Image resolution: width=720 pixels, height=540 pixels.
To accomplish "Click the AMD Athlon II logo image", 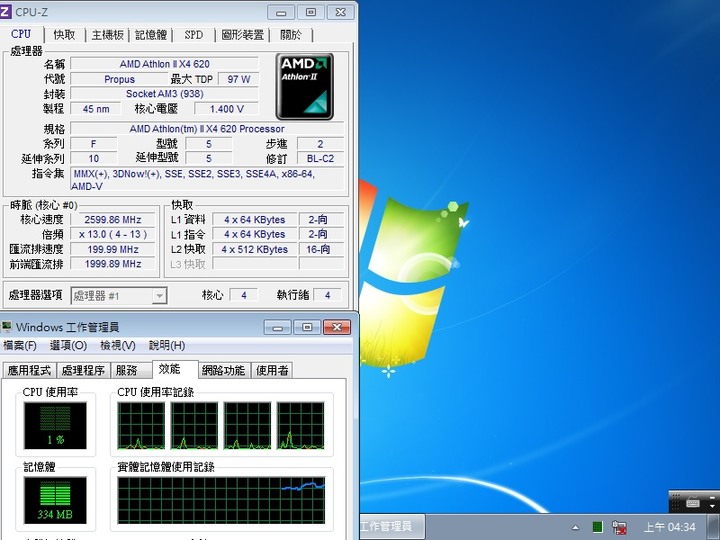I will 304,86.
